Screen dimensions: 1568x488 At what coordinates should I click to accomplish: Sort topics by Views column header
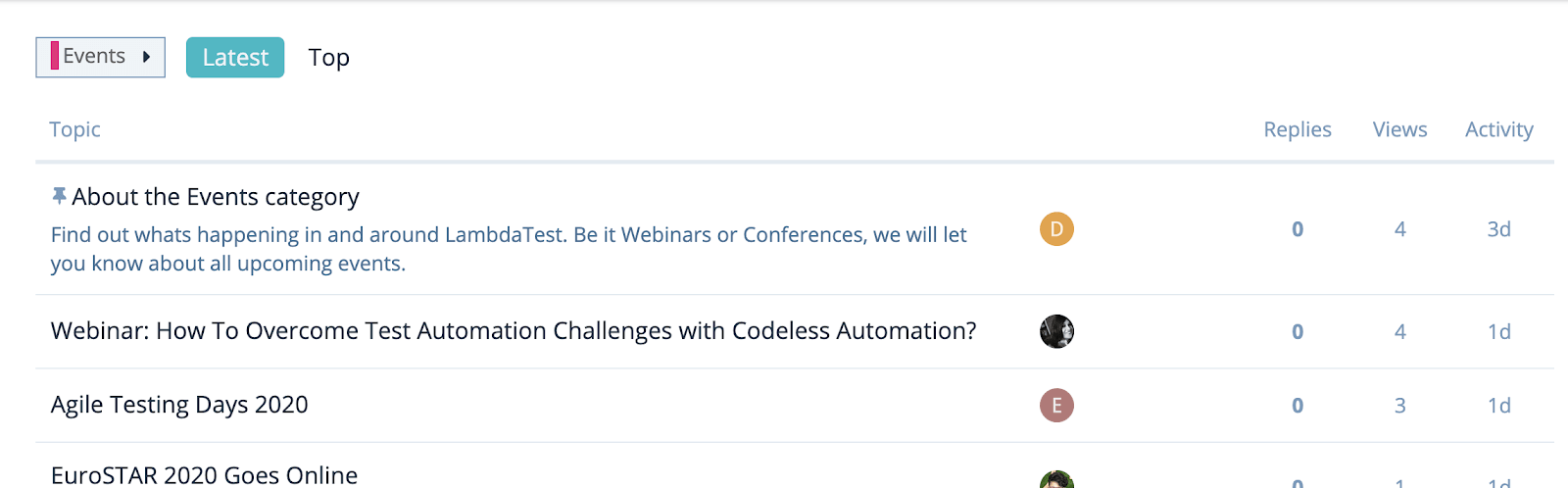tap(1399, 129)
